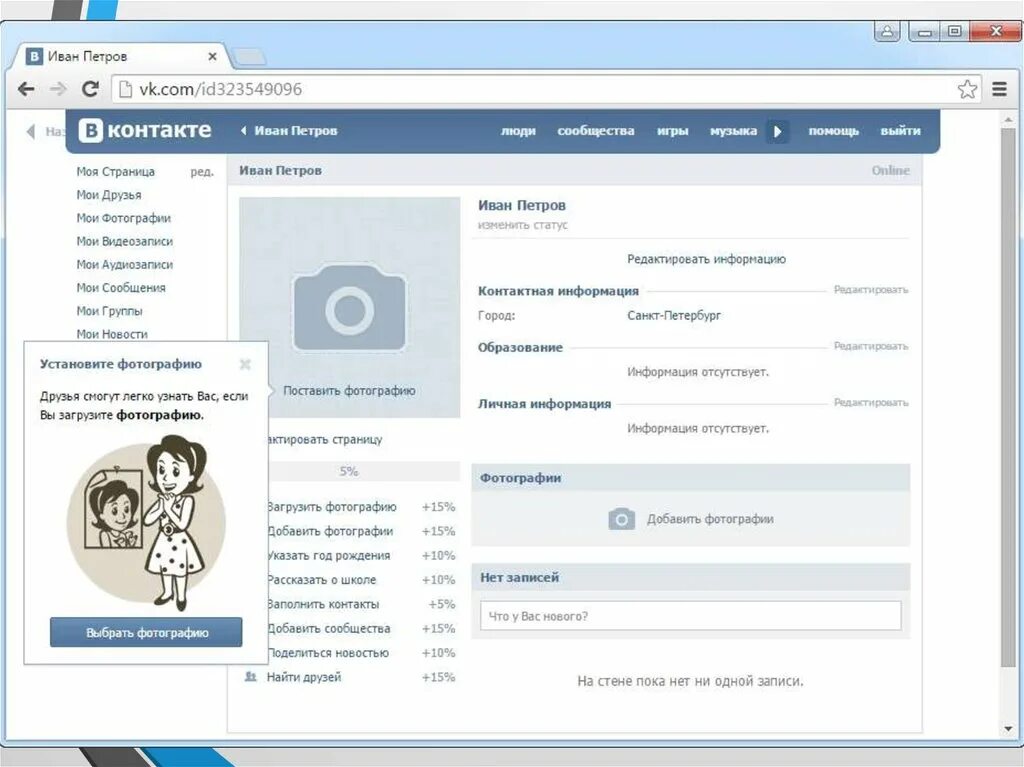1024x767 pixels.
Task: Click Указать год рождения item
Action: click(x=360, y=555)
